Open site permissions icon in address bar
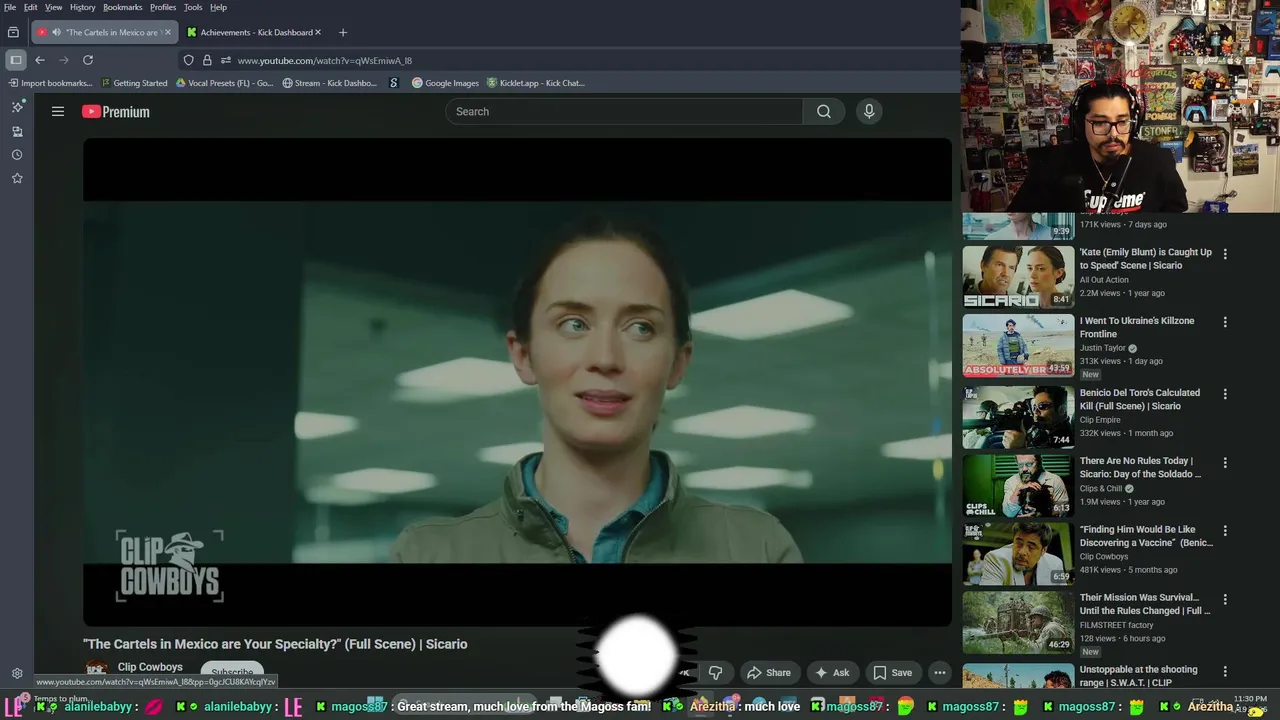 [226, 60]
